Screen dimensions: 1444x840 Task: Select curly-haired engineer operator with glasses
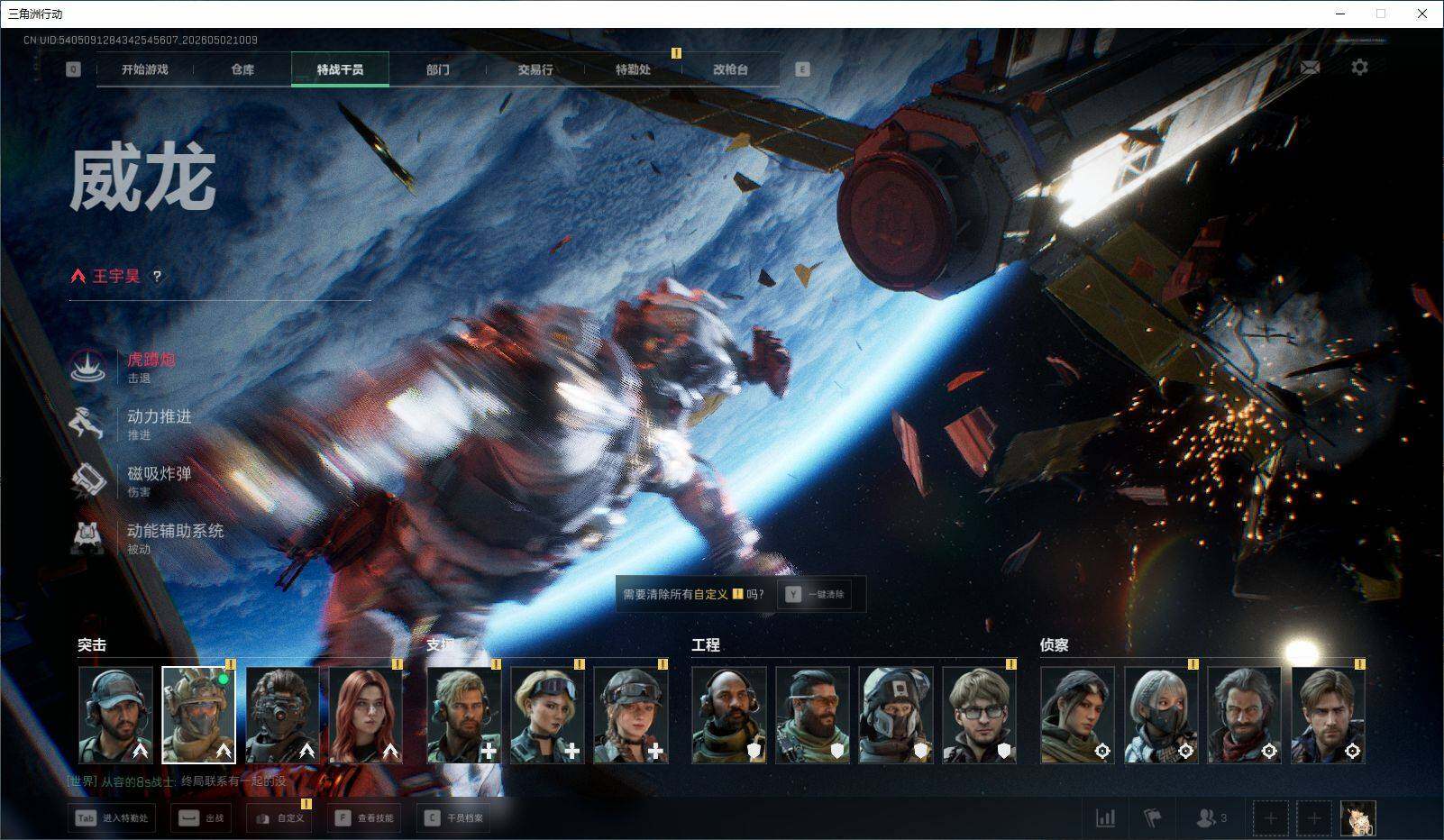click(980, 715)
